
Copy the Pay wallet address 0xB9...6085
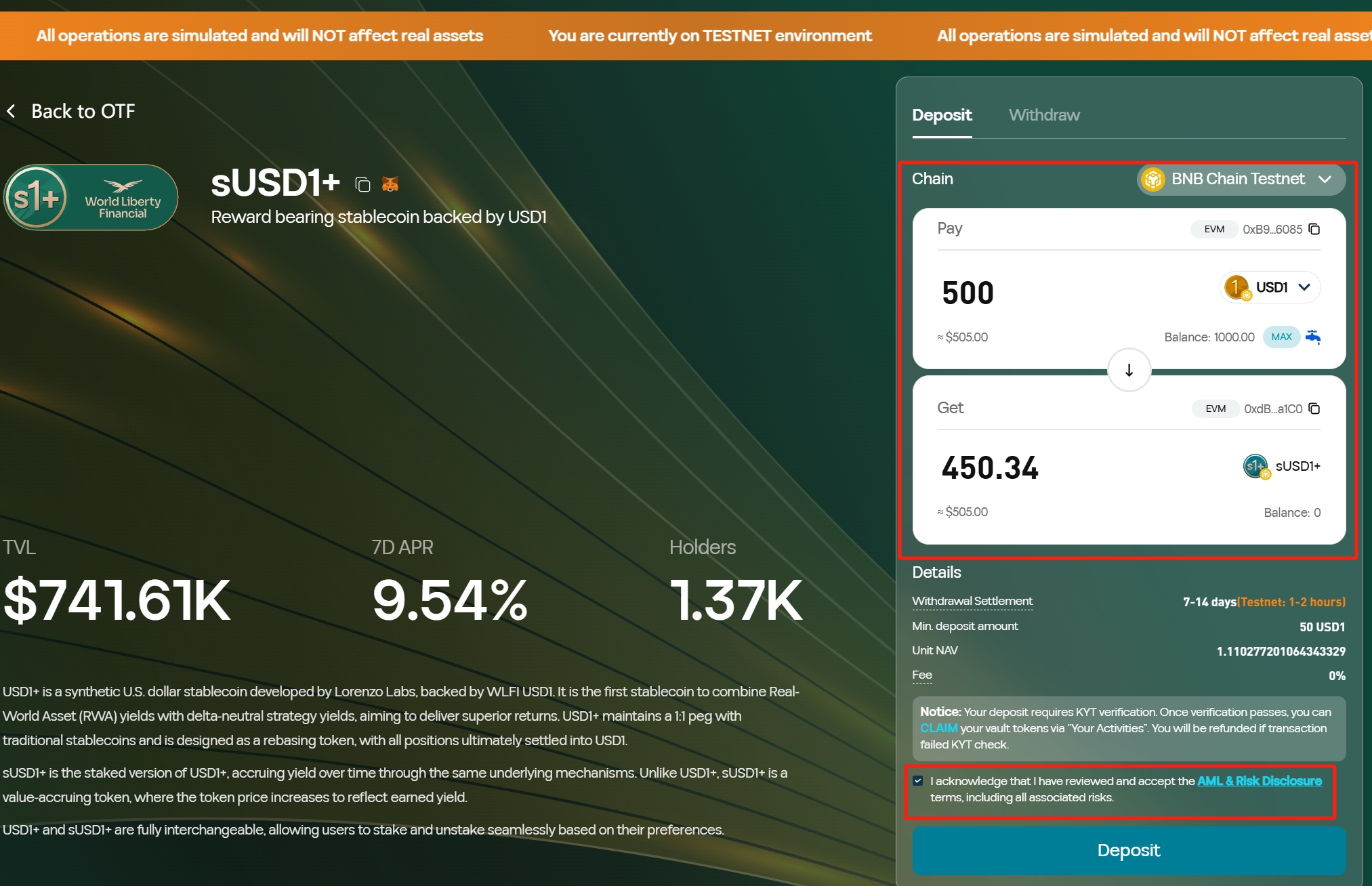point(1314,229)
